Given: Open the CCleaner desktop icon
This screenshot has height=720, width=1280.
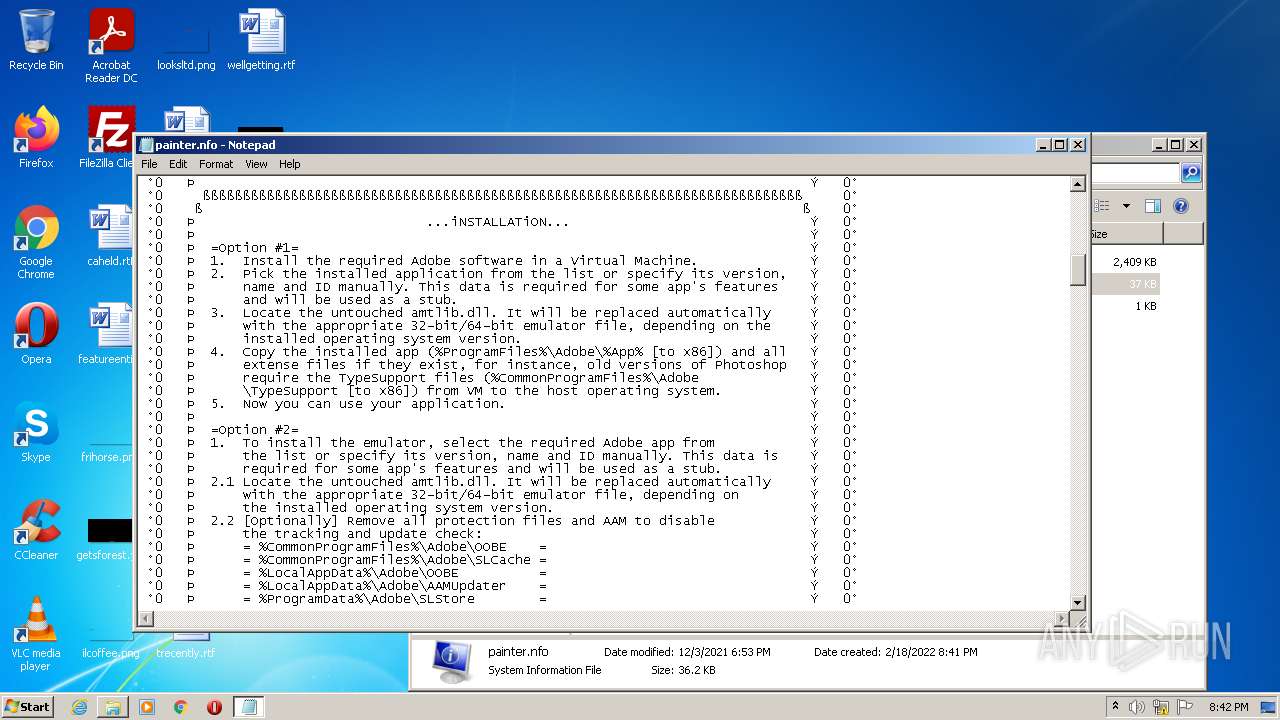Looking at the screenshot, I should [36, 530].
